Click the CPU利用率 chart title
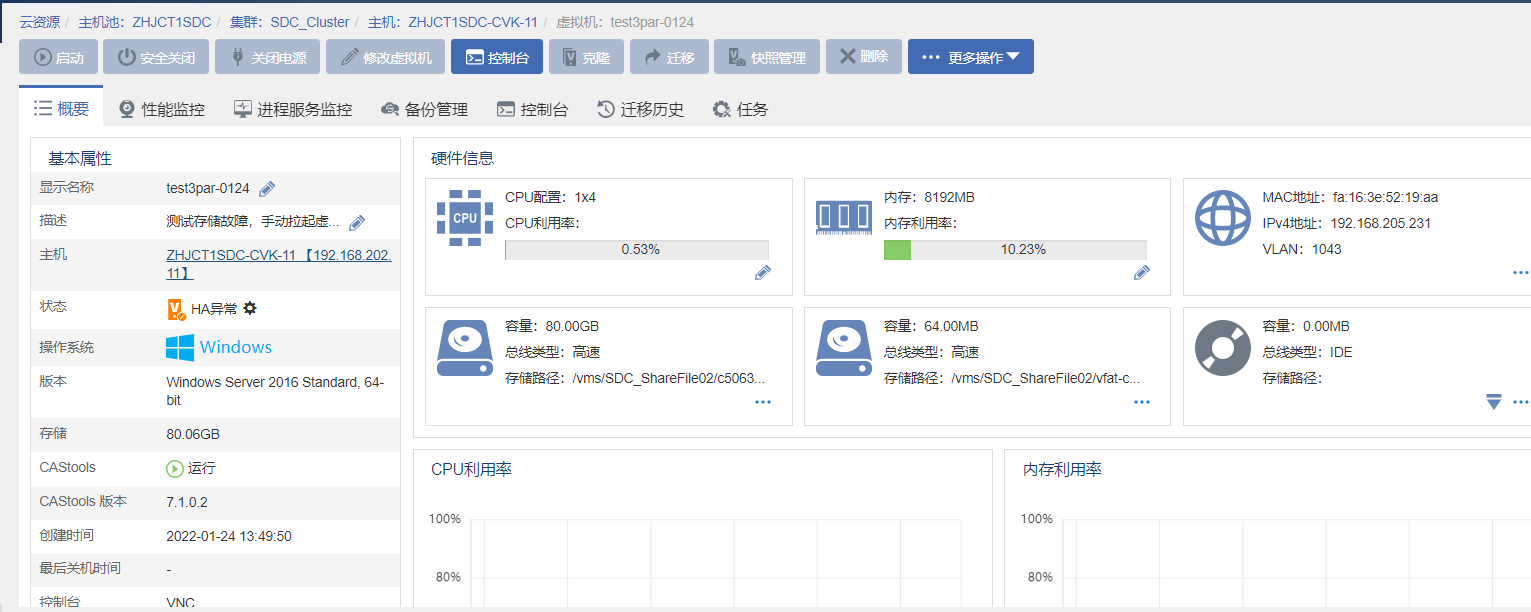 point(472,469)
